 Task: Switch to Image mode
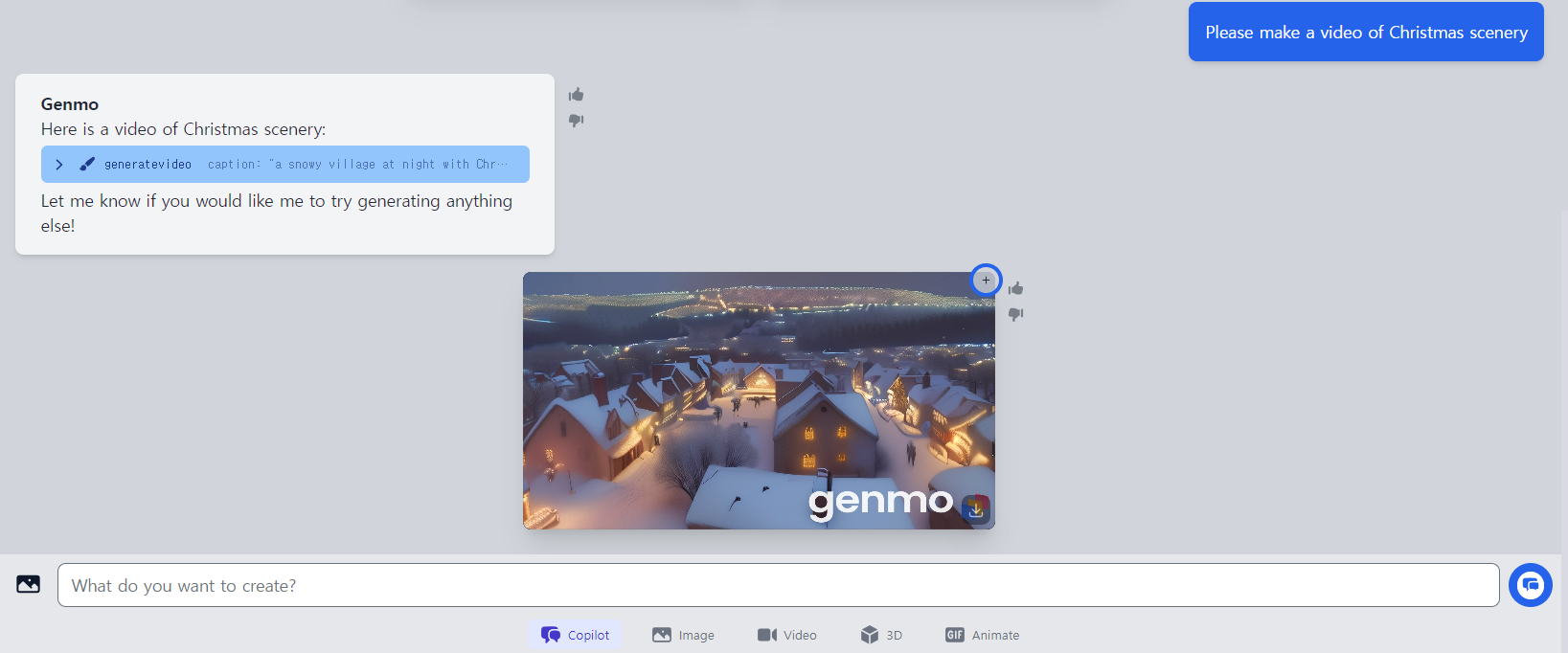(683, 635)
